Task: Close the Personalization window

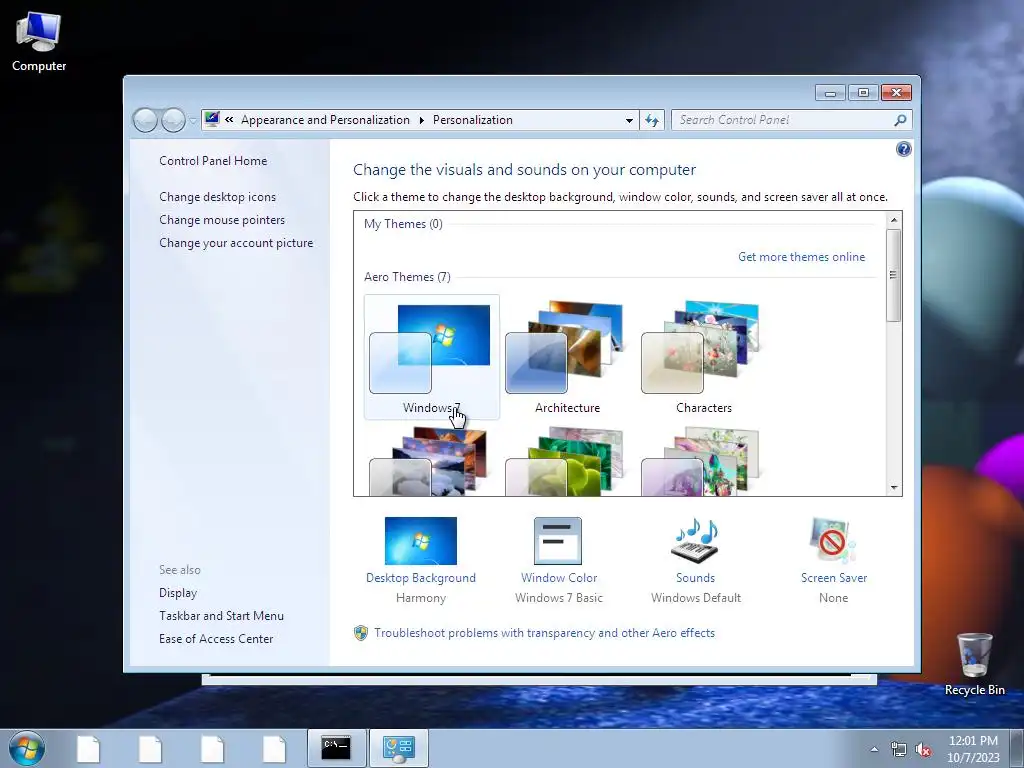Action: 896,93
